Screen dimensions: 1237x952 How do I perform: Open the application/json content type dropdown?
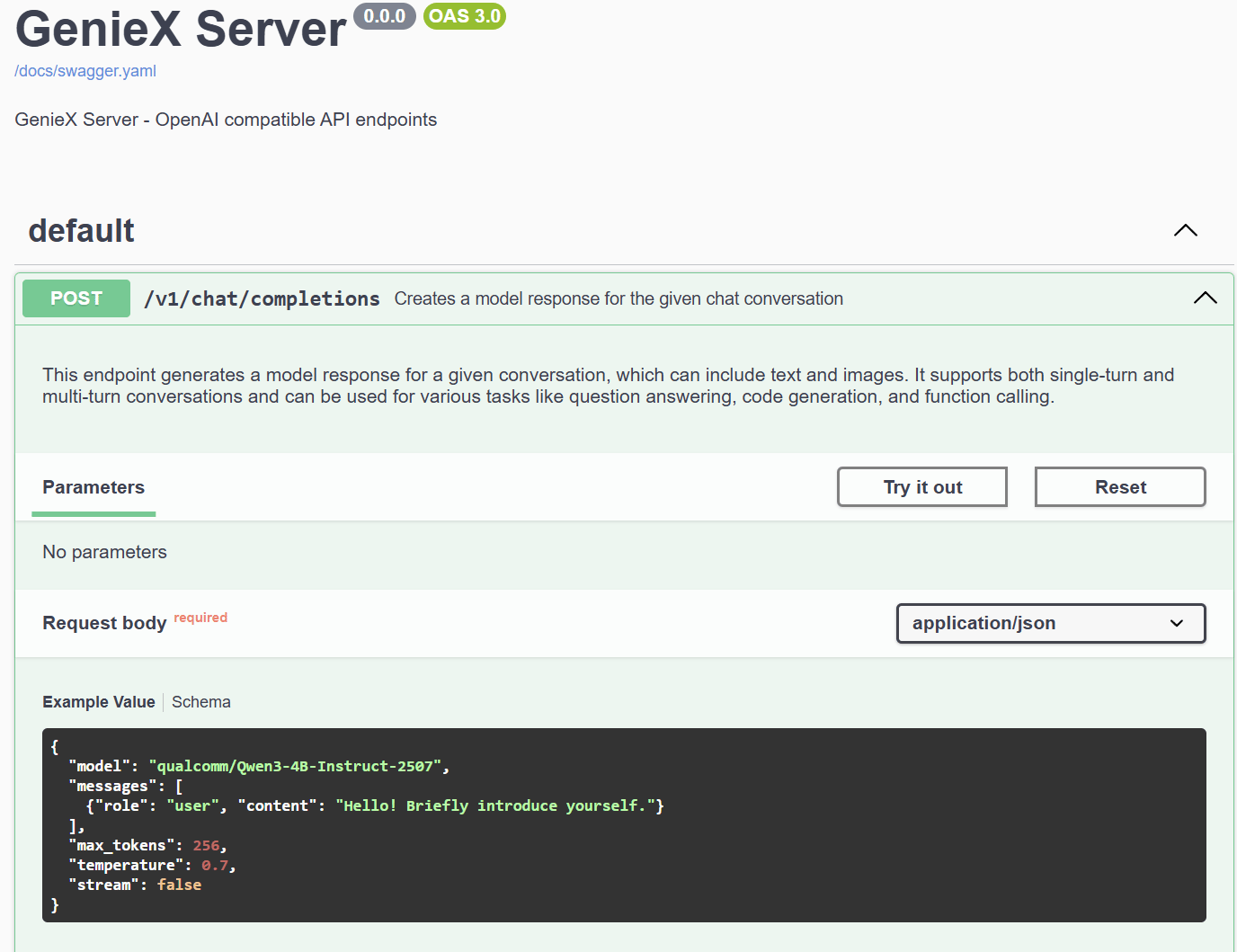1051,623
